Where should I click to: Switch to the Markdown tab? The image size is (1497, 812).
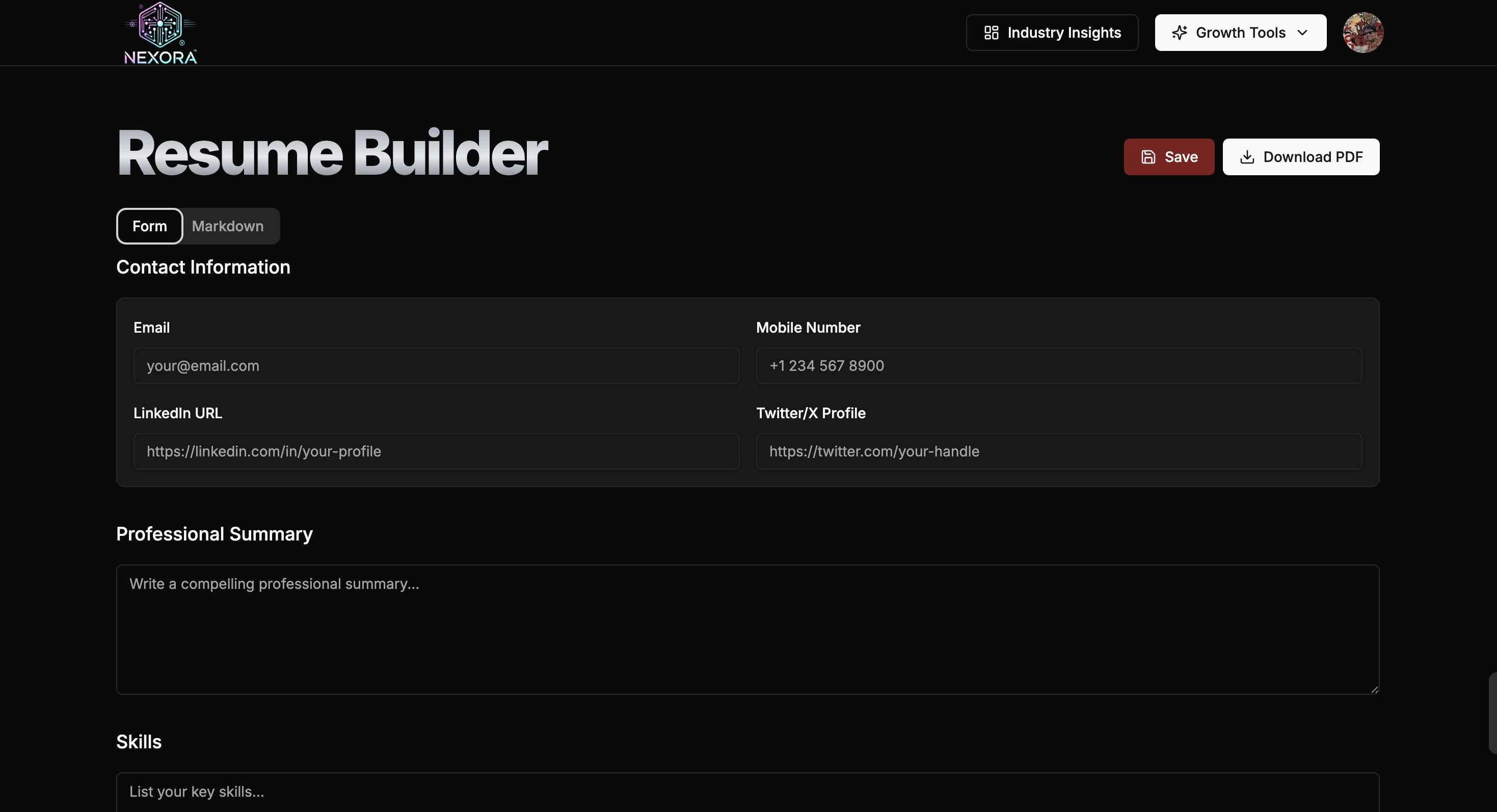coord(227,226)
